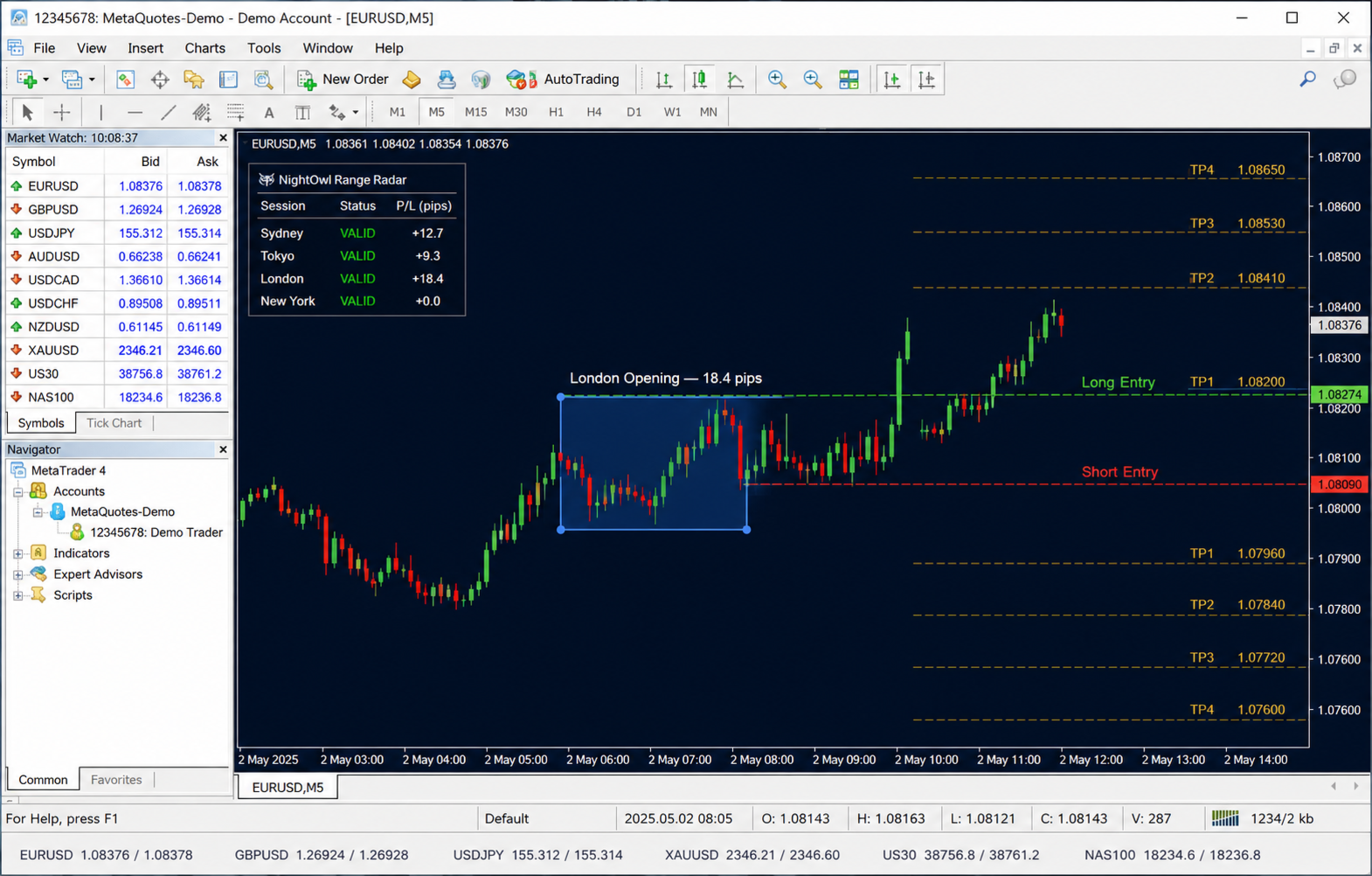Select the Equidistant Channel tool

[202, 112]
